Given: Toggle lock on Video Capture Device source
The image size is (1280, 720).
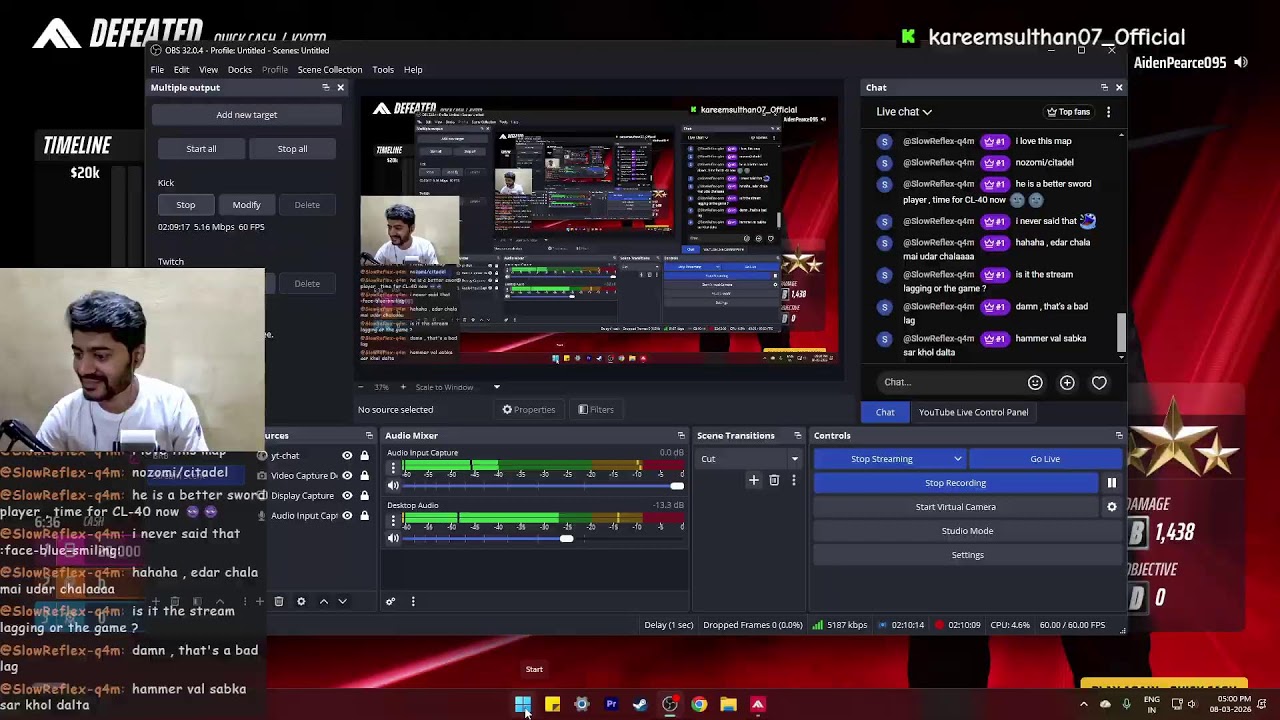Looking at the screenshot, I should [364, 476].
